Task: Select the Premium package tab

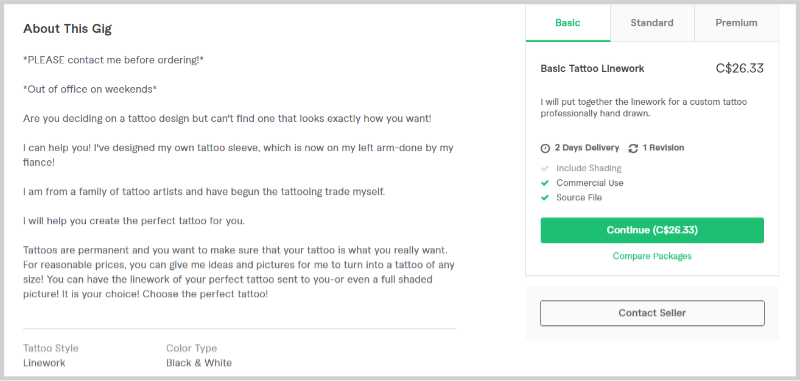Action: point(736,23)
